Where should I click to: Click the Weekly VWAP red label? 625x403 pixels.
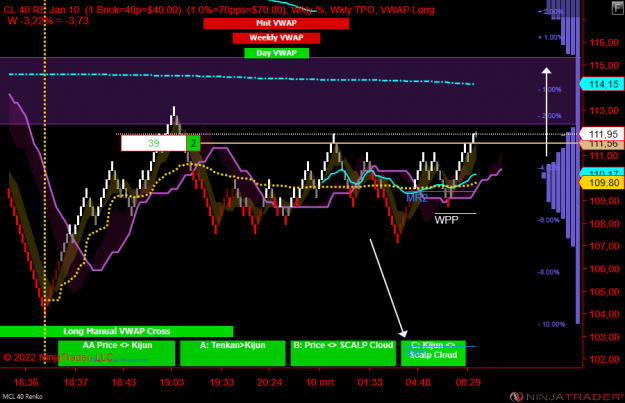(276, 38)
